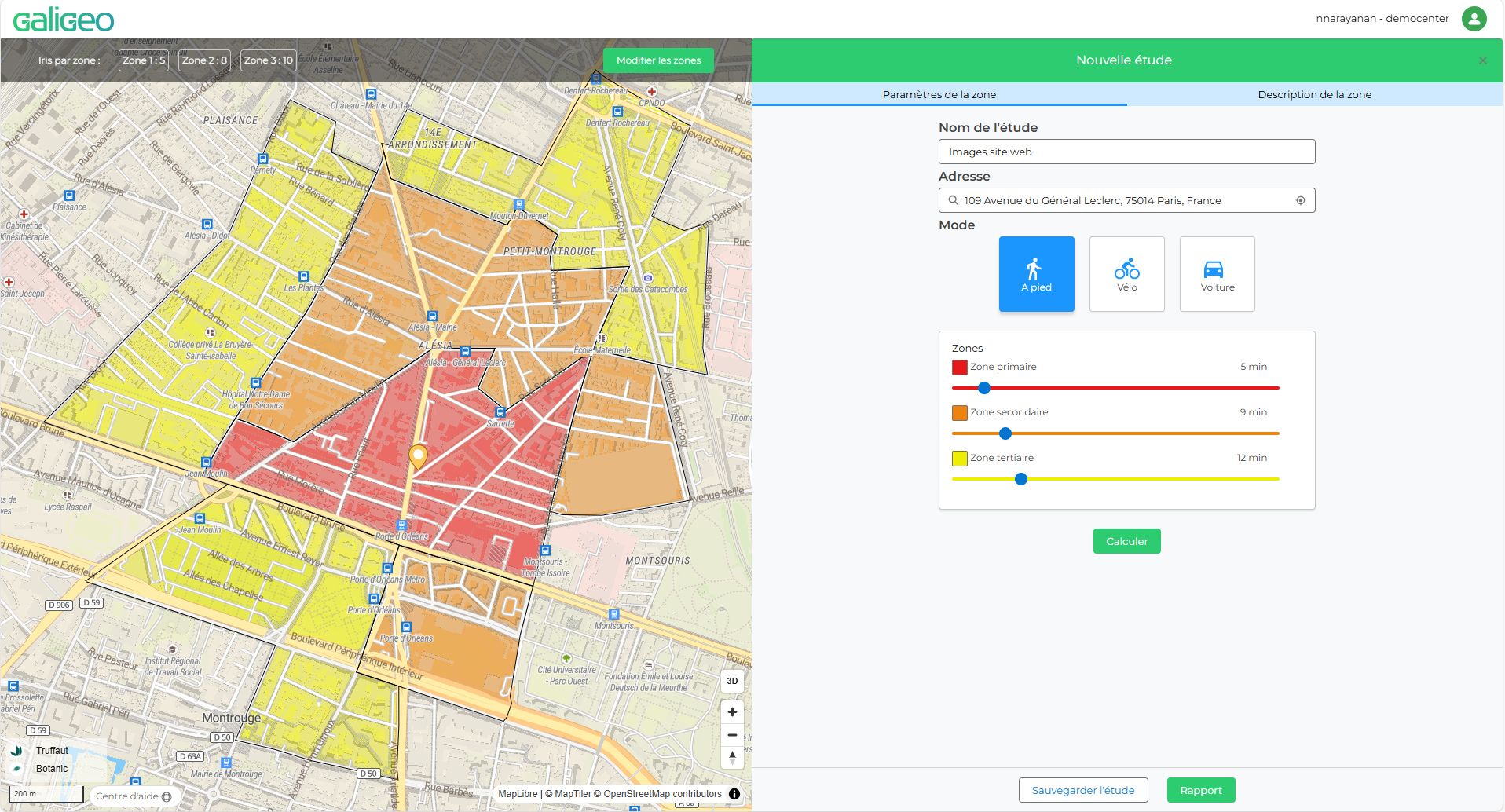
Task: Select the A pied walking mode
Action: (1036, 274)
